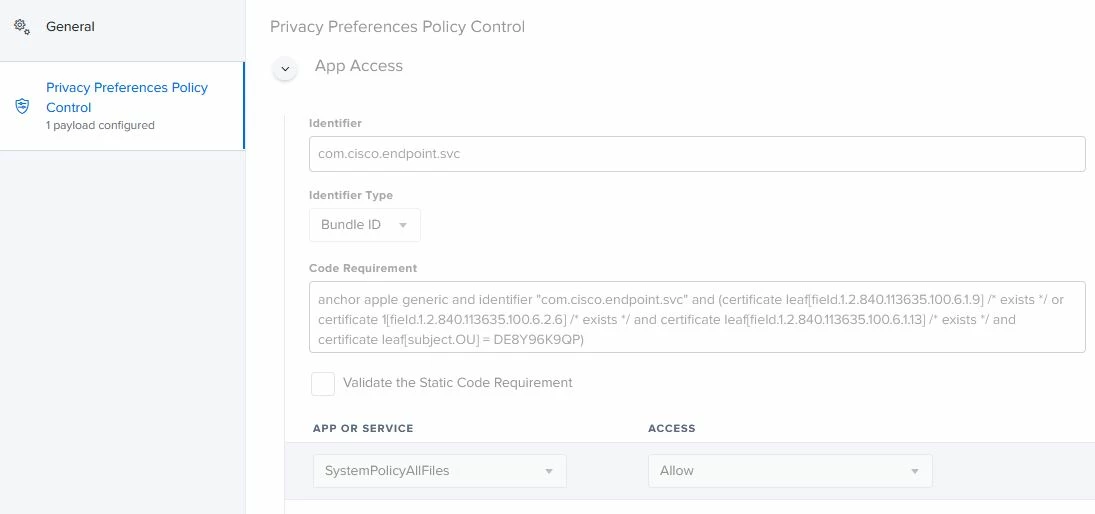Click the 'APP OR SERVICE' column header
This screenshot has height=514, width=1095.
pos(363,428)
